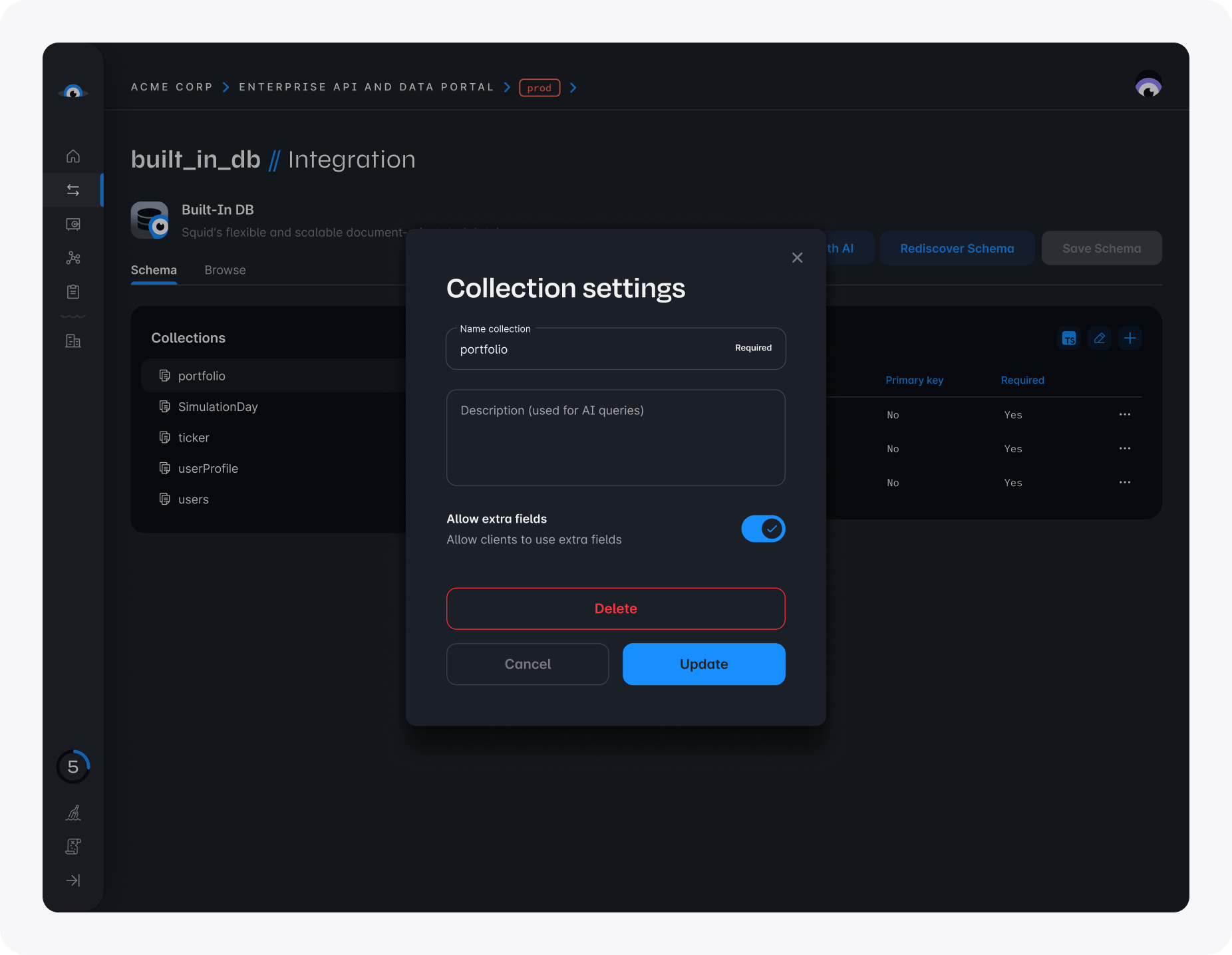
Task: Expand the sidebar with the arrow-to-bar icon
Action: point(73,881)
